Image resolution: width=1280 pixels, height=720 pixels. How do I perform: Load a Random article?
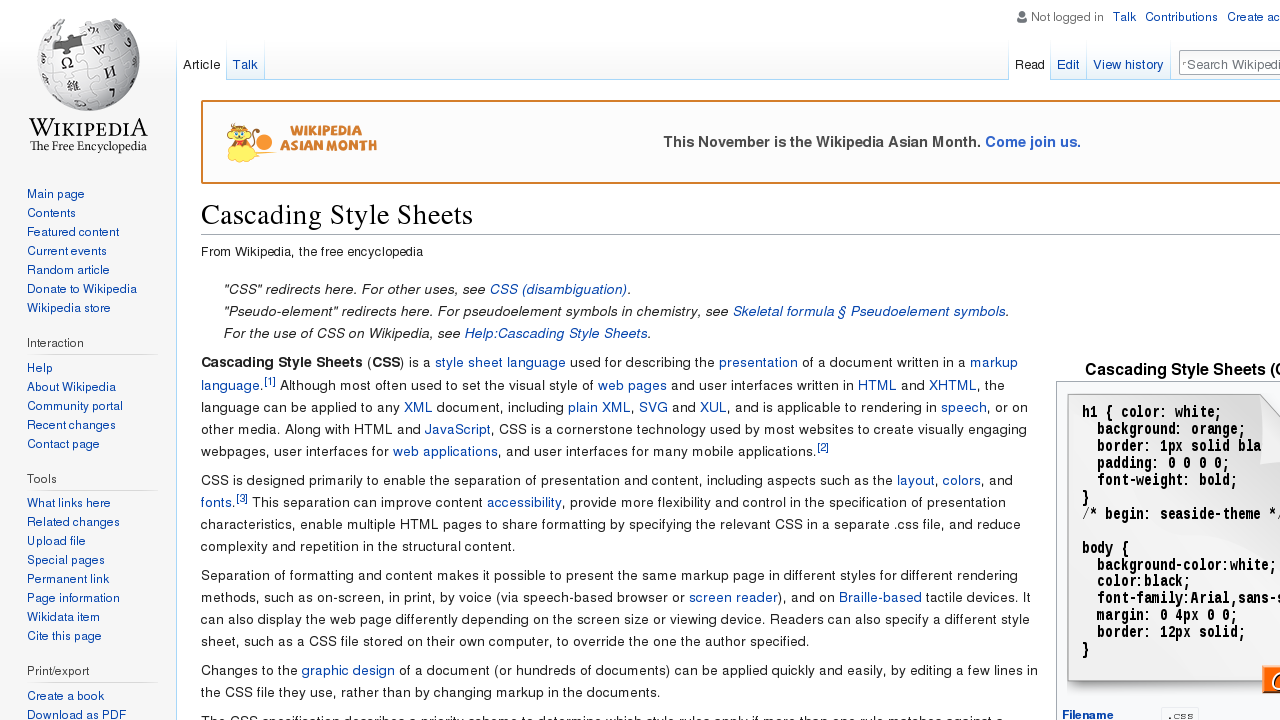point(68,270)
